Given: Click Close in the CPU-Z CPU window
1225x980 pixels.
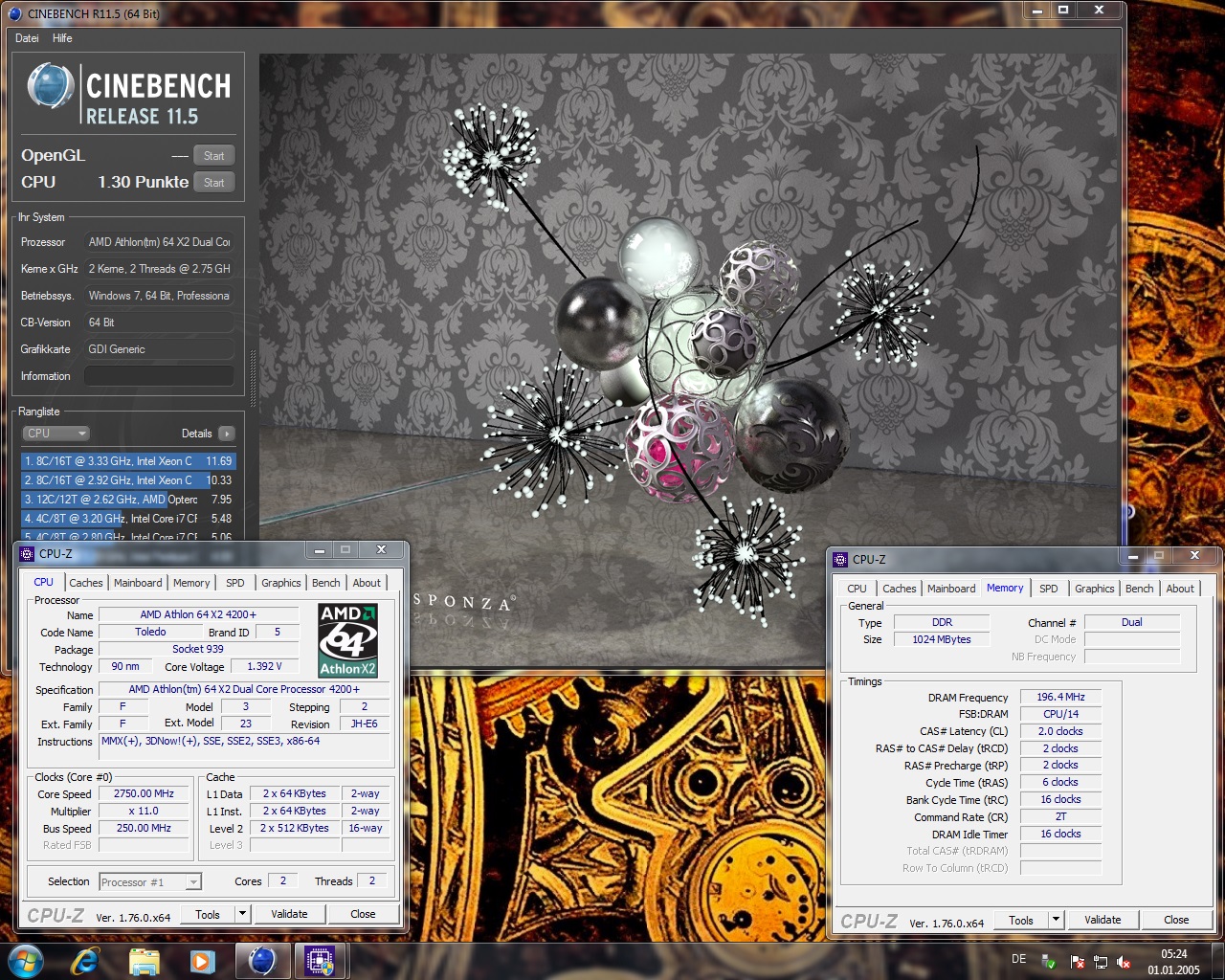Looking at the screenshot, I should pyautogui.click(x=363, y=914).
